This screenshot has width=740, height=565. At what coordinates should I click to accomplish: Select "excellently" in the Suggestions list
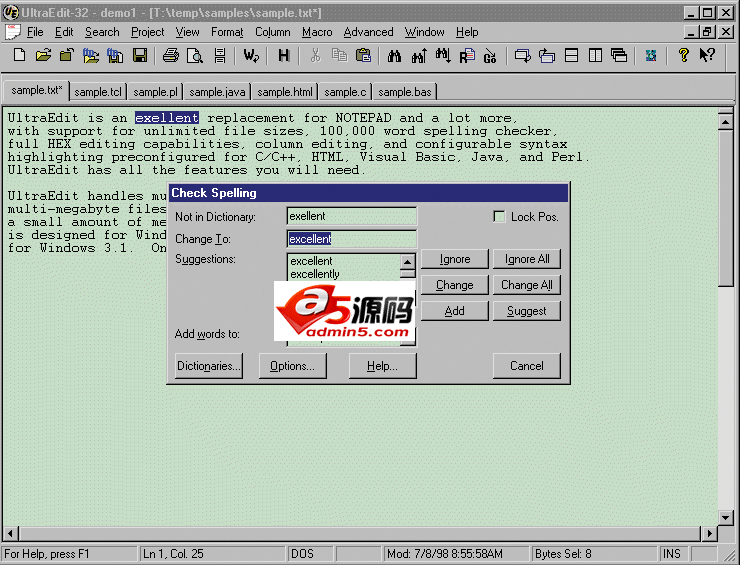click(315, 274)
